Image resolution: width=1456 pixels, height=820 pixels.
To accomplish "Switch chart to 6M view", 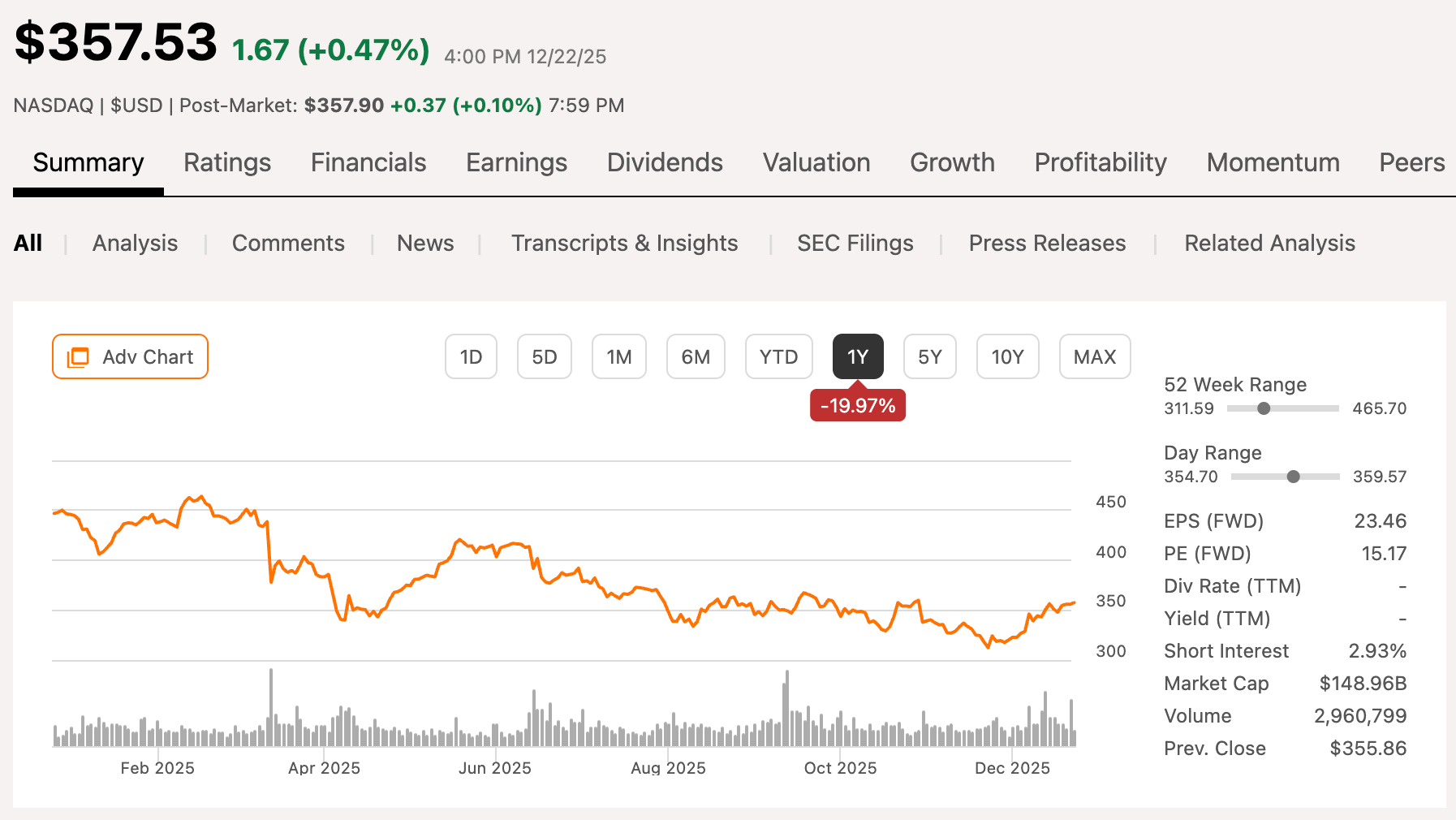I will point(695,356).
